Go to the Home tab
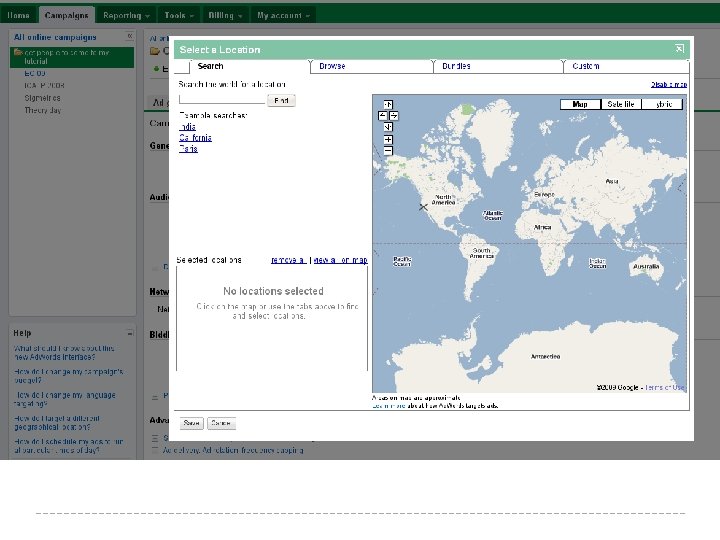This screenshot has height=540, width=720. pyautogui.click(x=18, y=16)
